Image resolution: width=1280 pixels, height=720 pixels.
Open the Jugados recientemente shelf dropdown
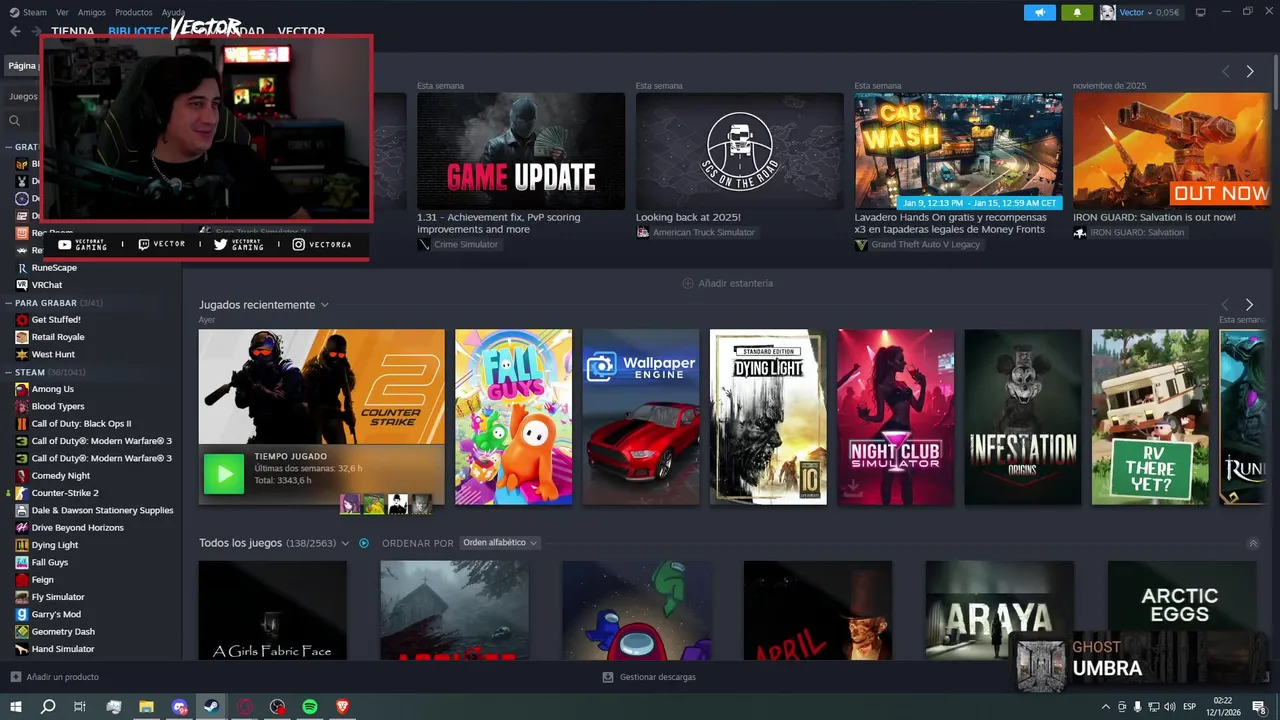point(325,305)
